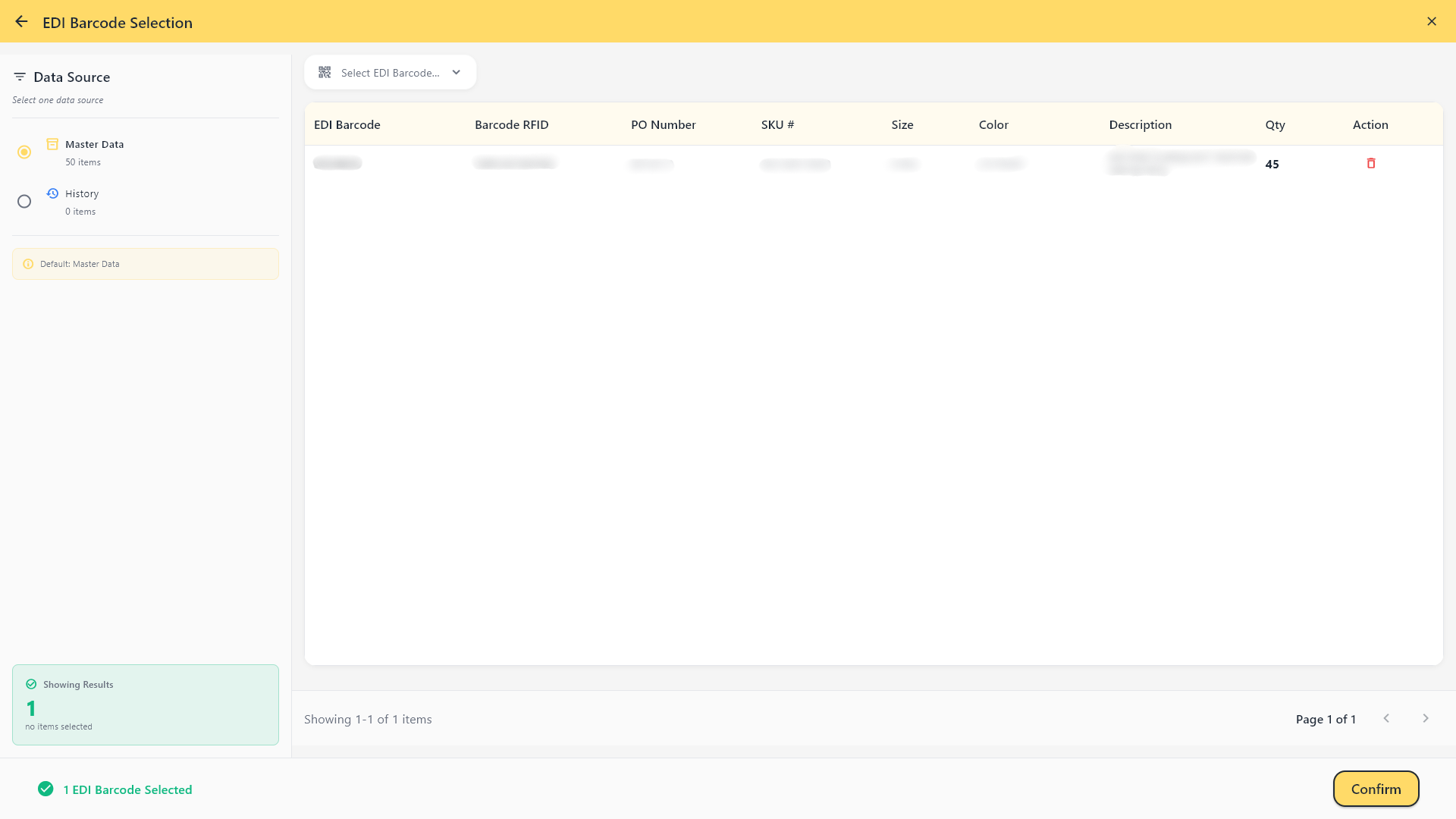Click the Data Source filter icon
Screen dimensions: 1456x819
pyautogui.click(x=20, y=77)
